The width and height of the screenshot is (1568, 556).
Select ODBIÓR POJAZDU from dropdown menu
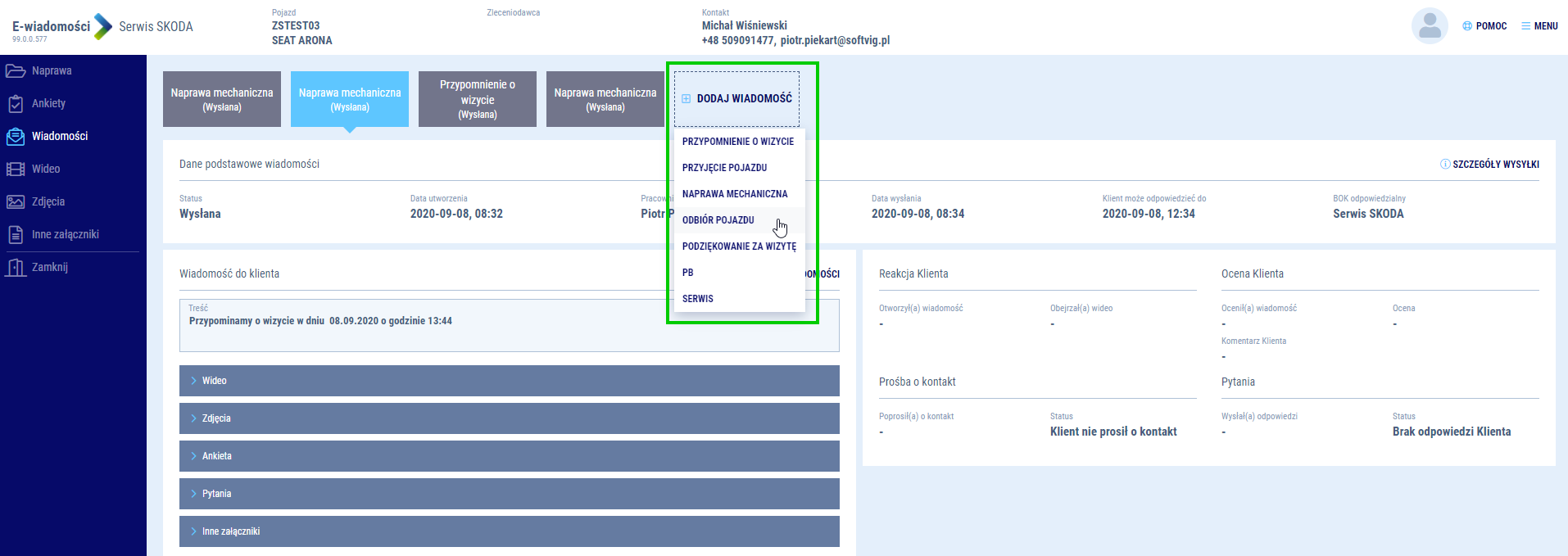click(x=718, y=220)
